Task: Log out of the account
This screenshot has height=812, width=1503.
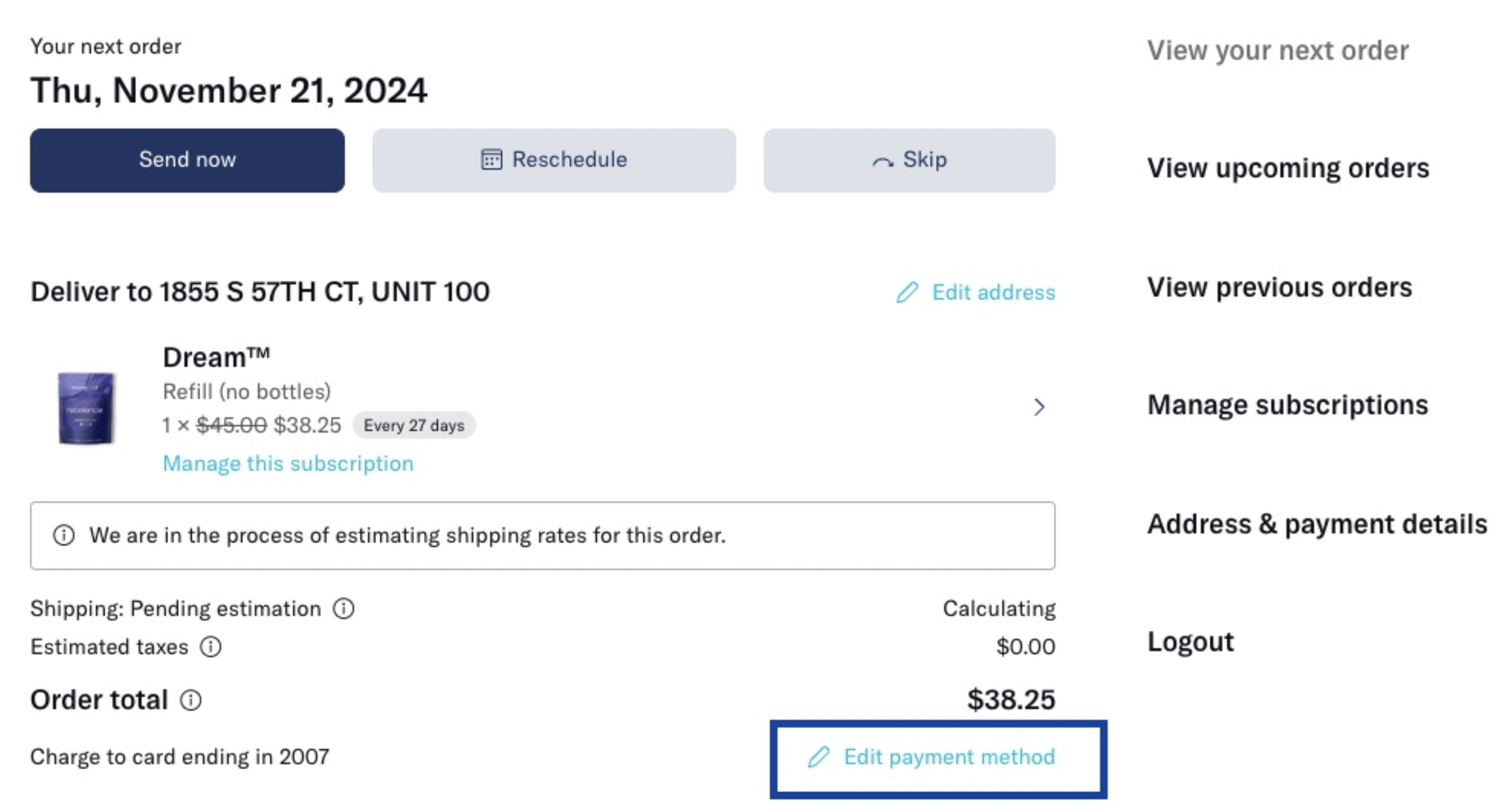Action: (x=1190, y=642)
